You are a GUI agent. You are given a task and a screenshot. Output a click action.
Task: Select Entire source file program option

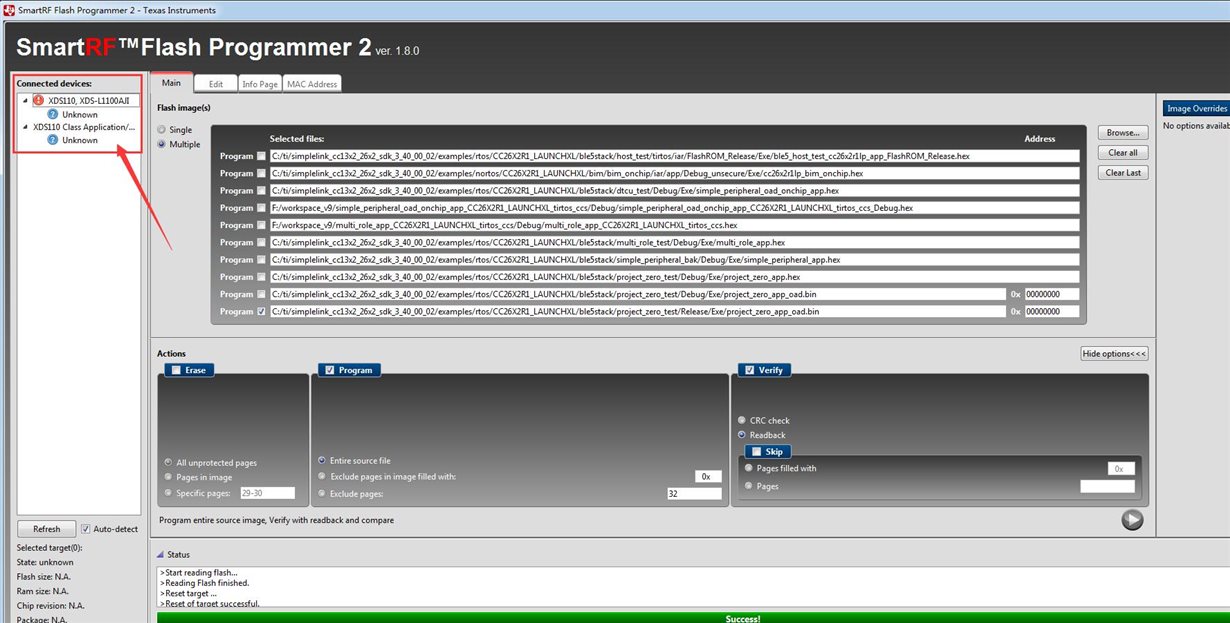pos(321,461)
